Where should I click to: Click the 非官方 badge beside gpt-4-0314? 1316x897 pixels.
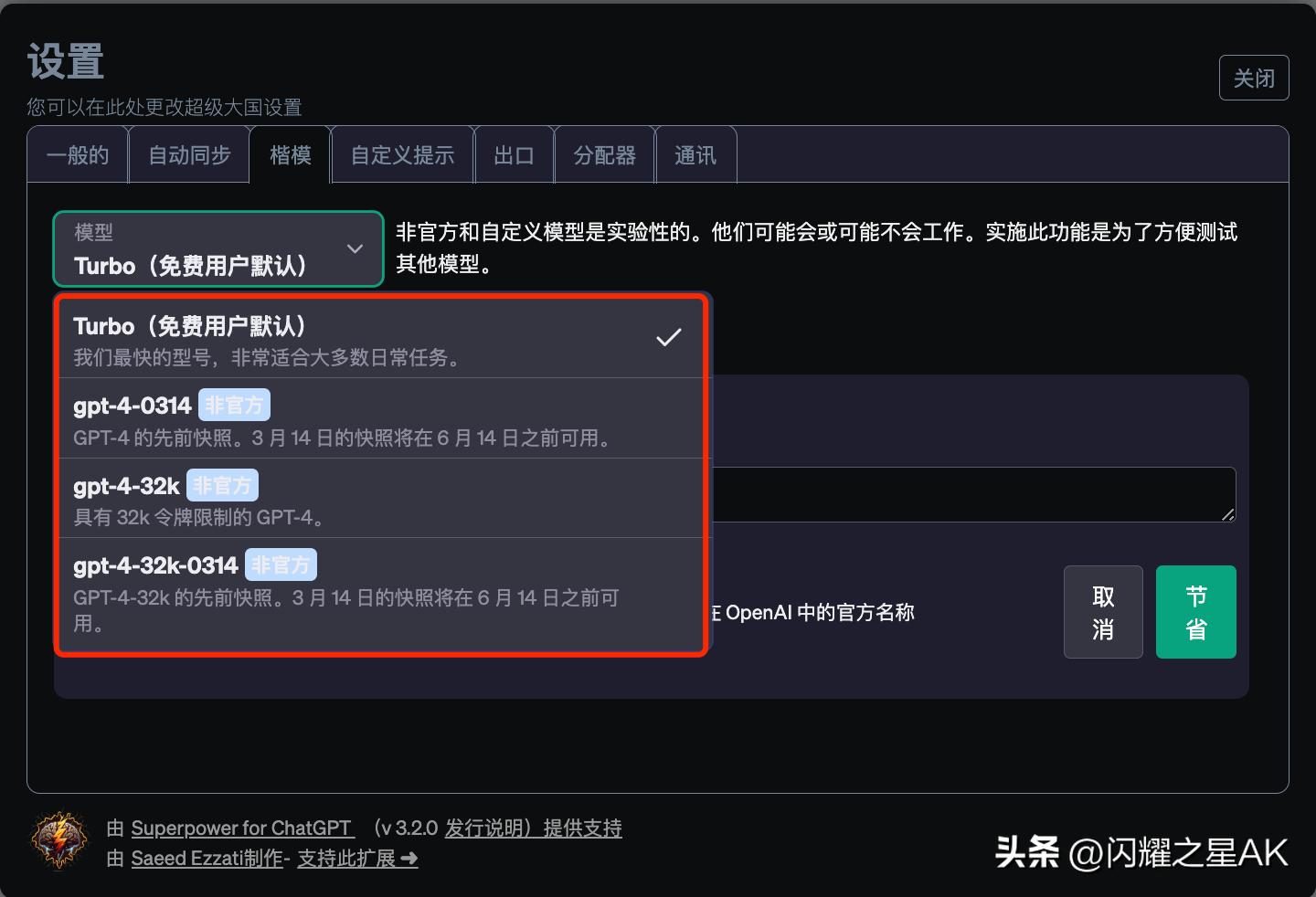(233, 404)
